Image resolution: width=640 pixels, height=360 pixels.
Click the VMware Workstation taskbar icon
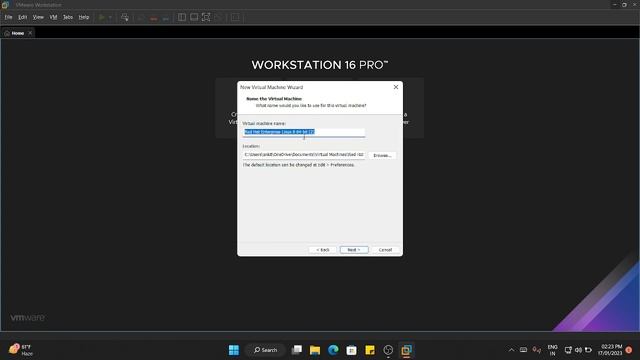tap(407, 350)
